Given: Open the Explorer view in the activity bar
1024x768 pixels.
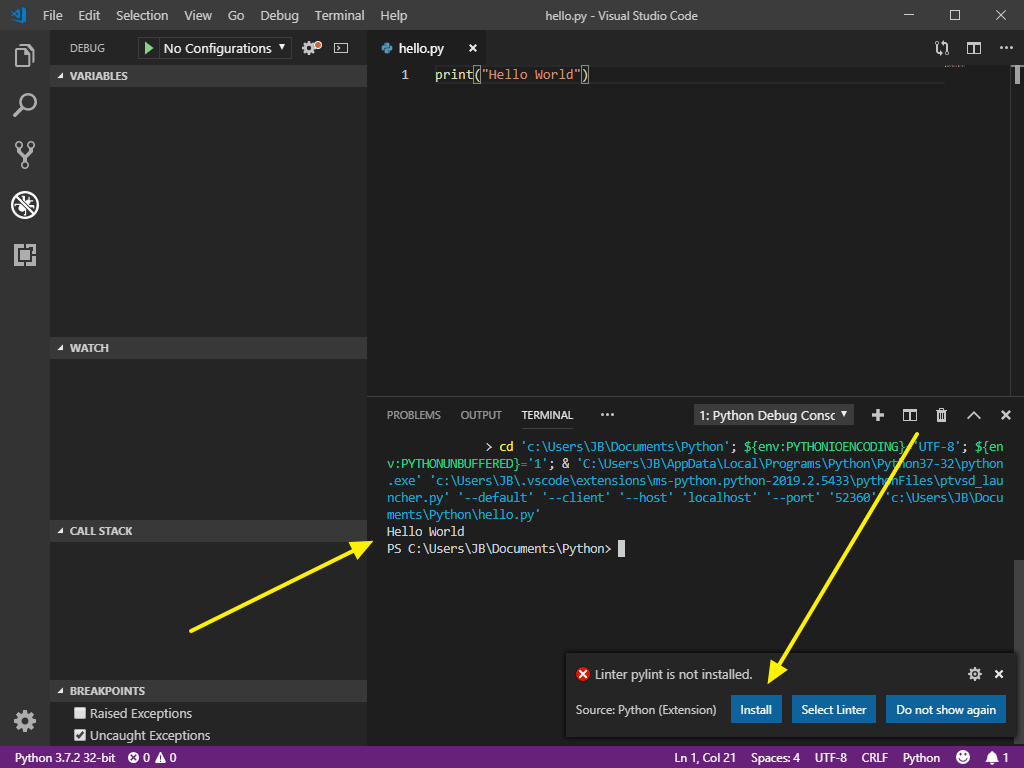Looking at the screenshot, I should [25, 57].
